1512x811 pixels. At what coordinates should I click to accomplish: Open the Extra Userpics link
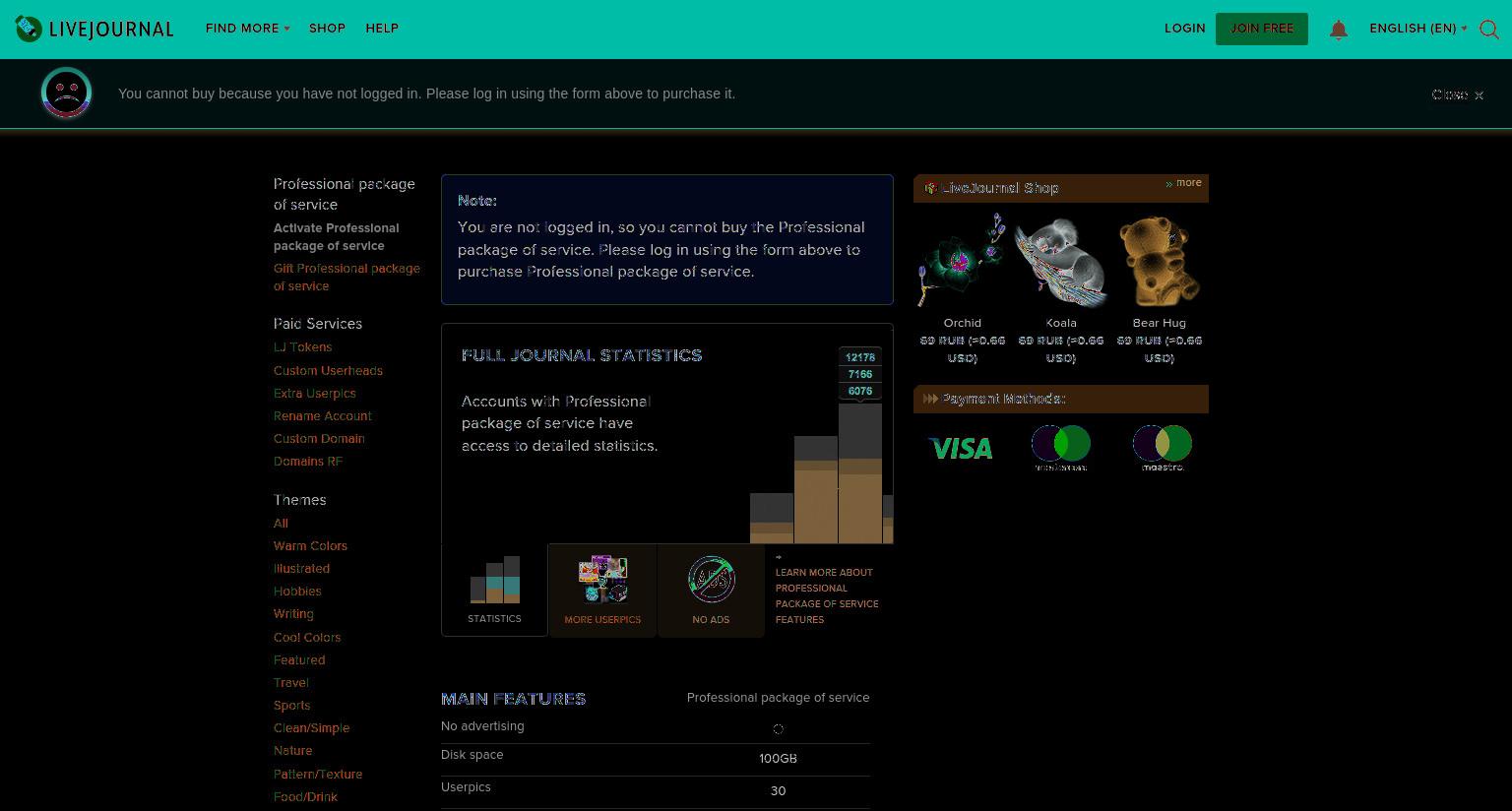click(x=314, y=394)
